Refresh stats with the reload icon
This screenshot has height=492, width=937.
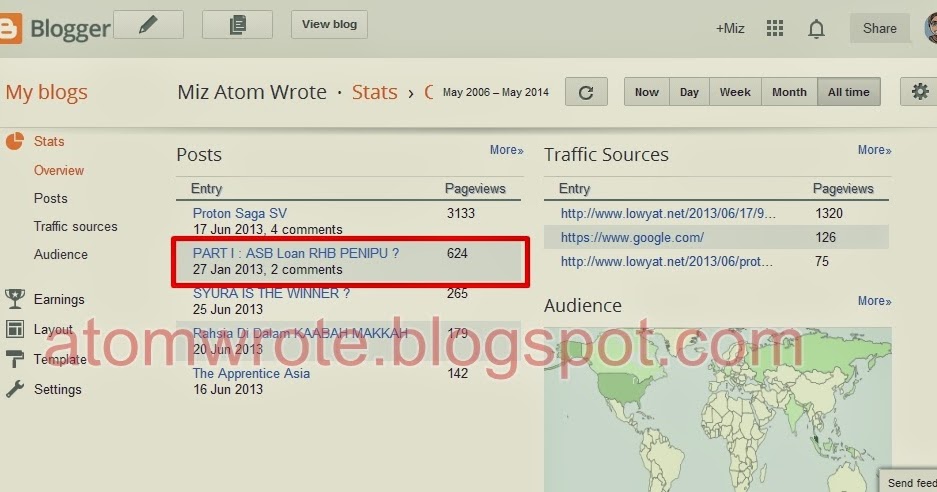point(586,92)
